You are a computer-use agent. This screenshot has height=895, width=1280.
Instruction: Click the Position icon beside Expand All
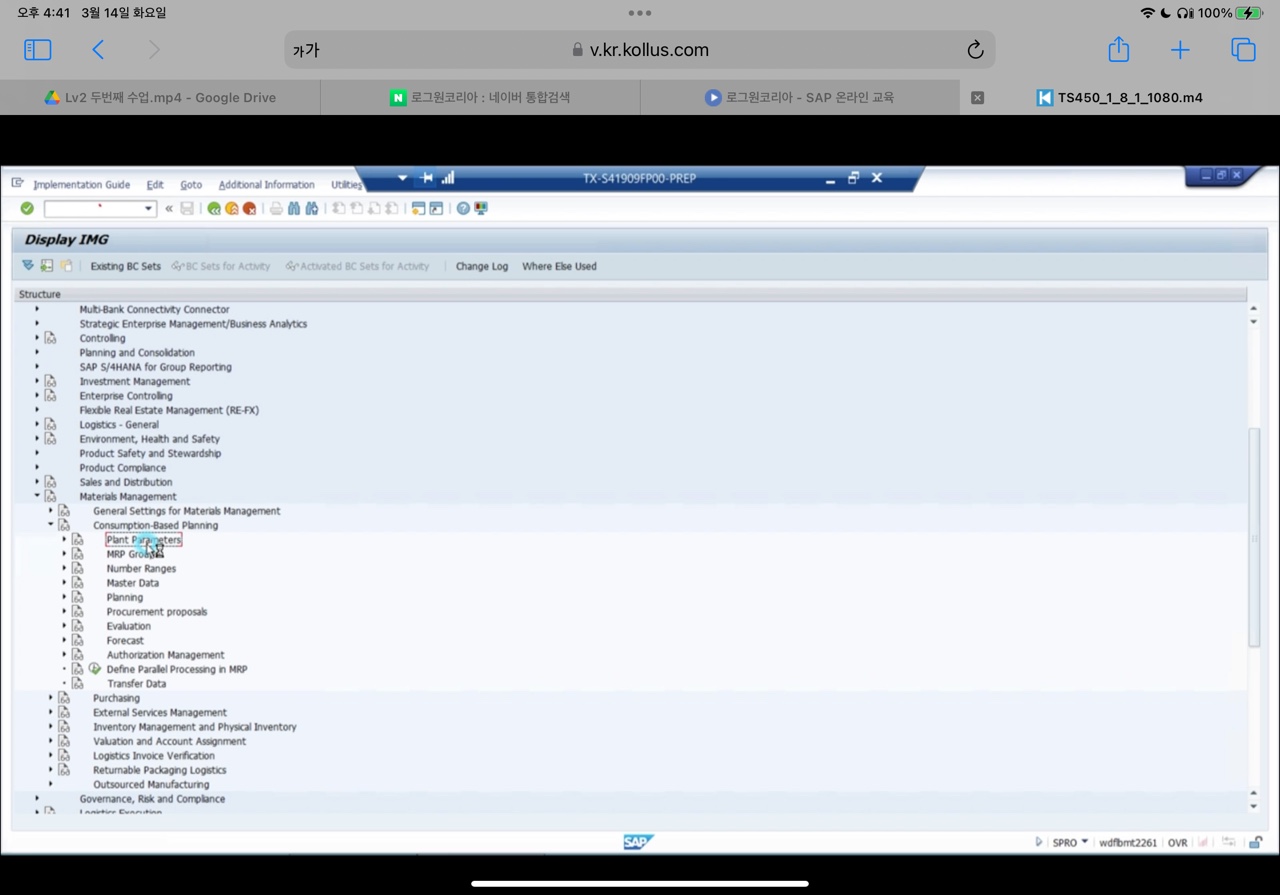click(x=47, y=266)
